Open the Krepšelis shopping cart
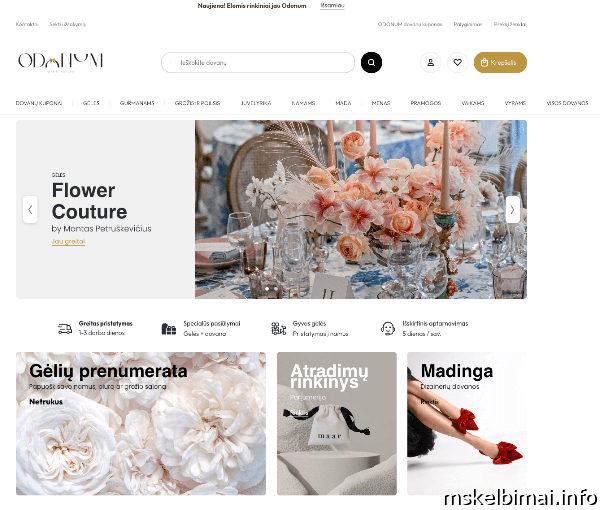 [500, 62]
